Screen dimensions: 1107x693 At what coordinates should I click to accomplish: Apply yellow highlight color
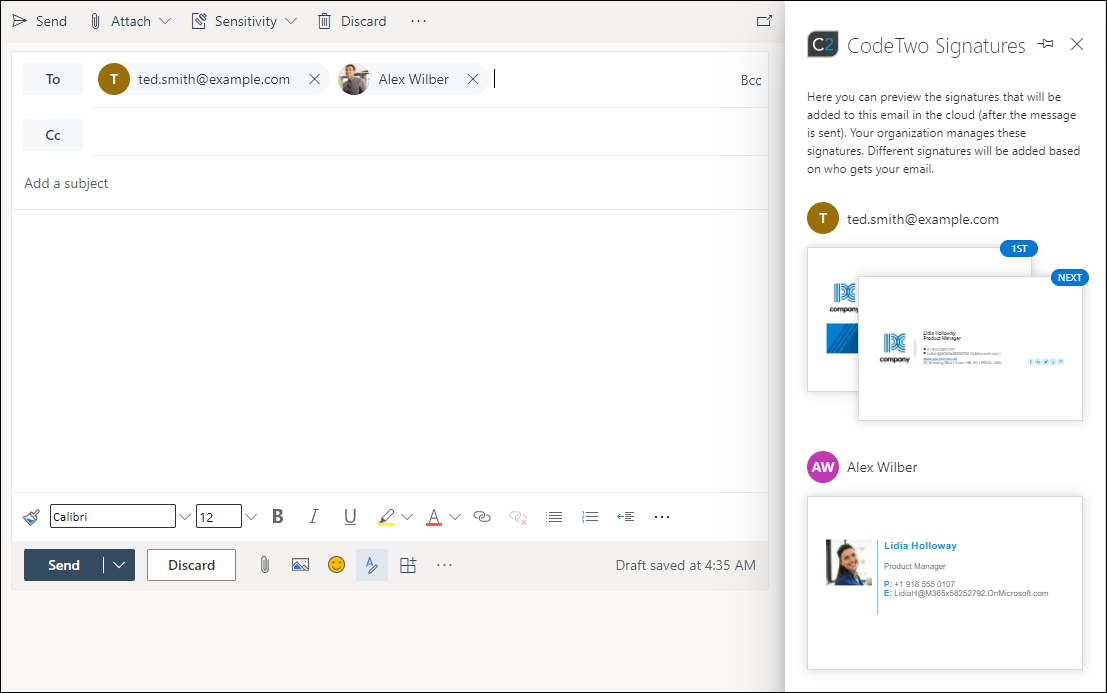pos(385,517)
